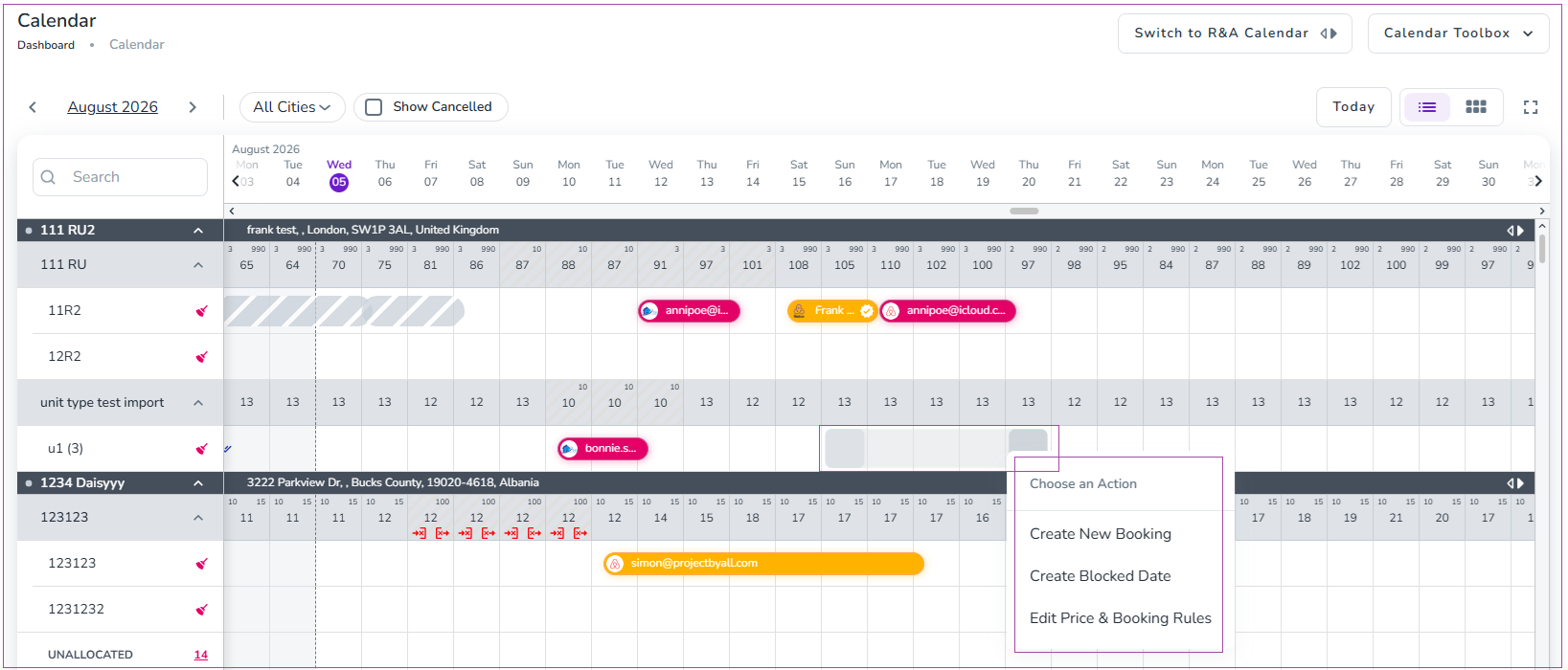Click the Today button

pos(1353,107)
